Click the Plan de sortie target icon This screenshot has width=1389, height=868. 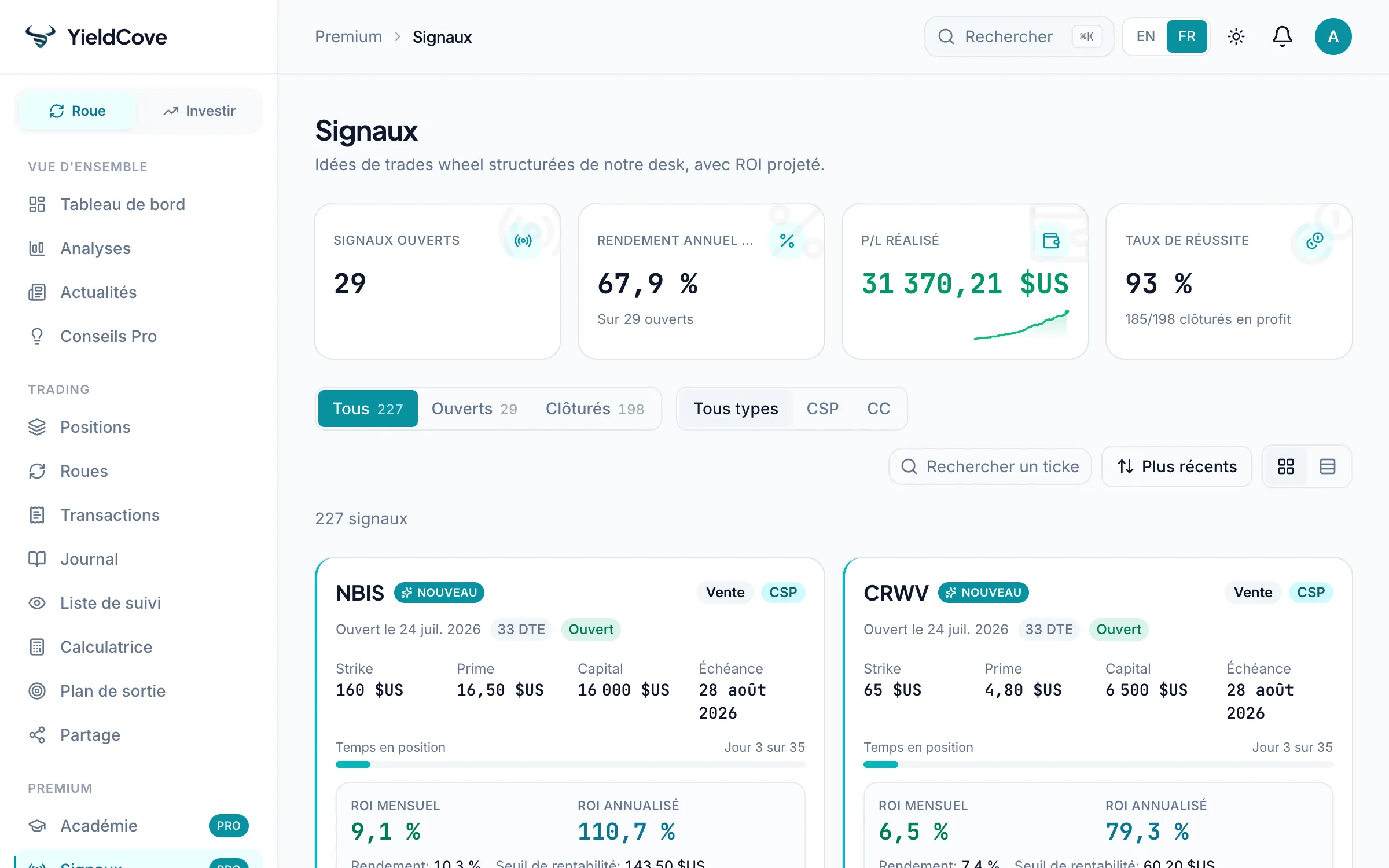tap(37, 691)
